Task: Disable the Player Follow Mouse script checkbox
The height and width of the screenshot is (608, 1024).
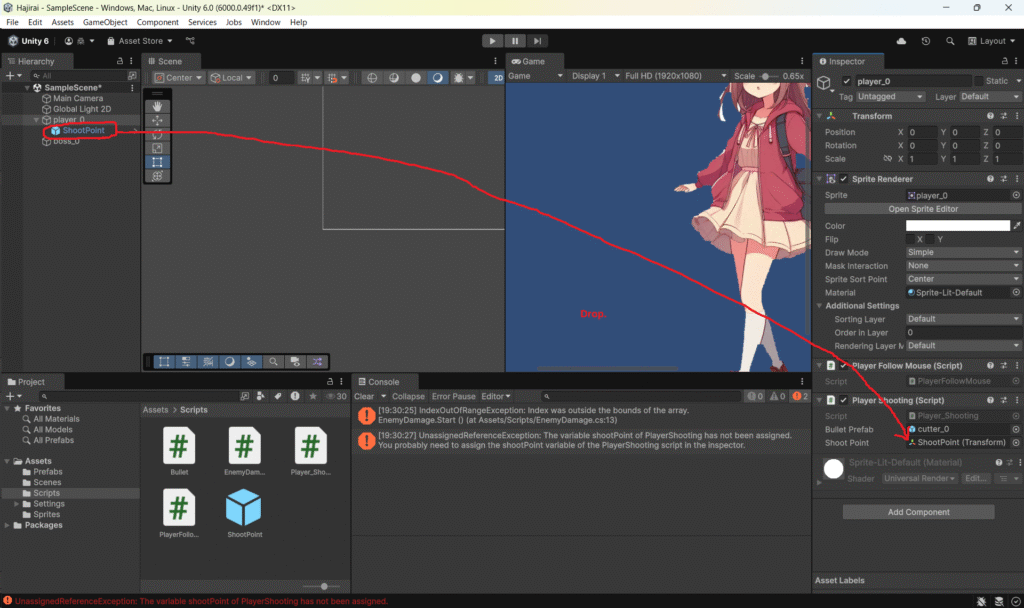Action: (x=844, y=366)
